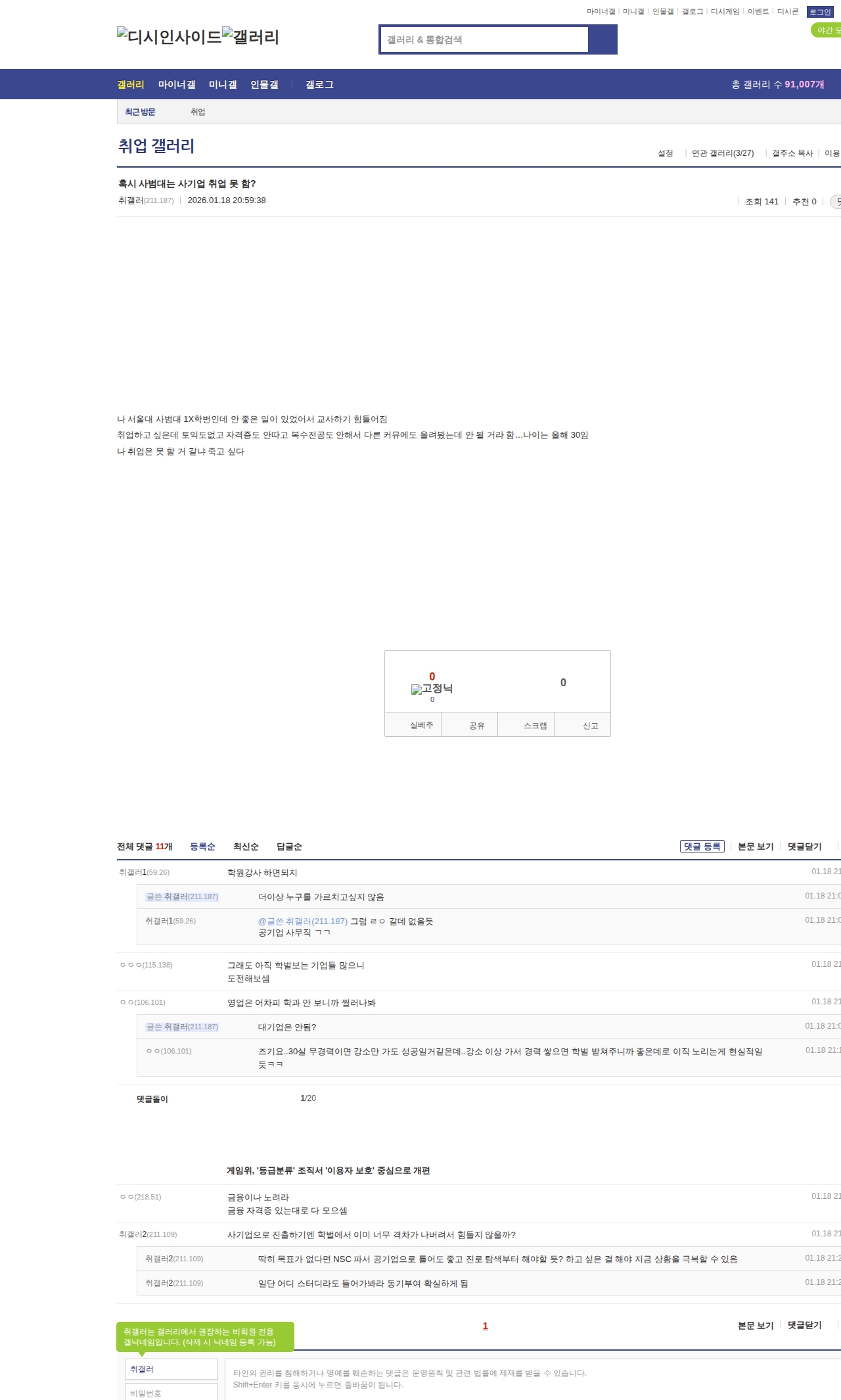Click commenter ㅇㅇㅇ(115.138) name
This screenshot has height=1400, width=841.
click(x=146, y=965)
